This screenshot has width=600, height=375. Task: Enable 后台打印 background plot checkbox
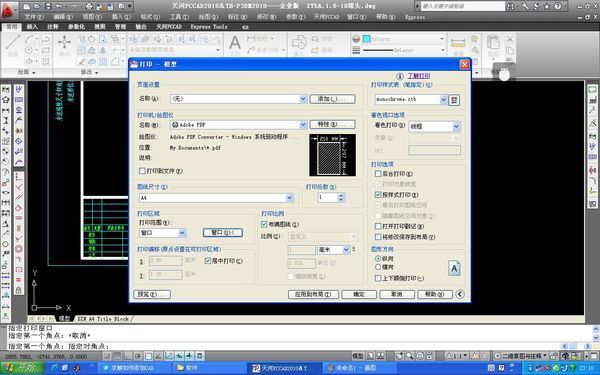378,174
